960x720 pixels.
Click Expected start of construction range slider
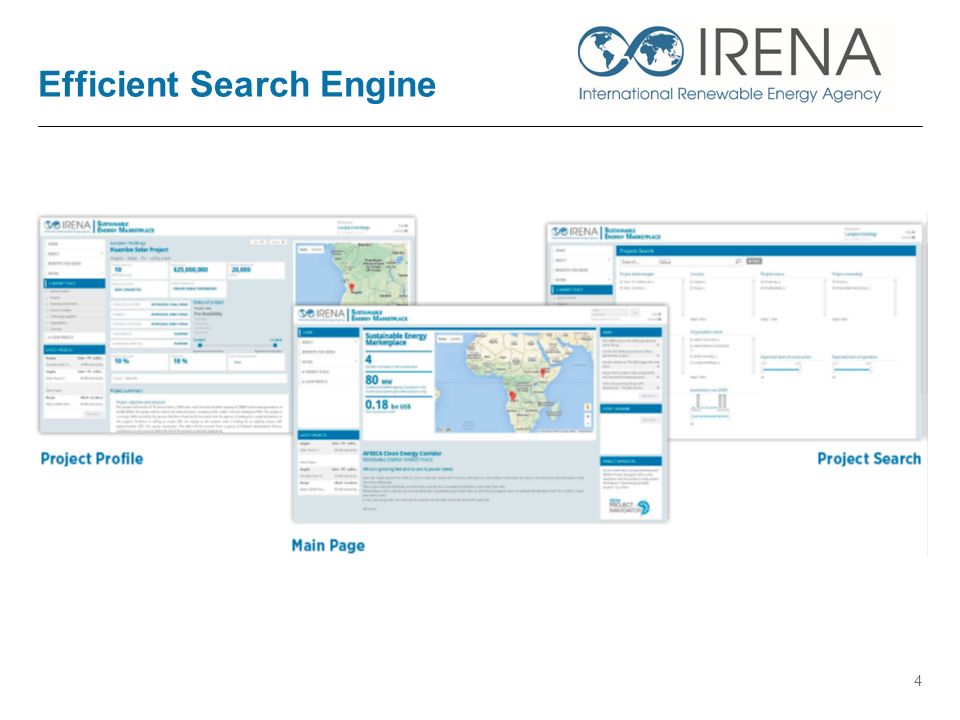781,369
